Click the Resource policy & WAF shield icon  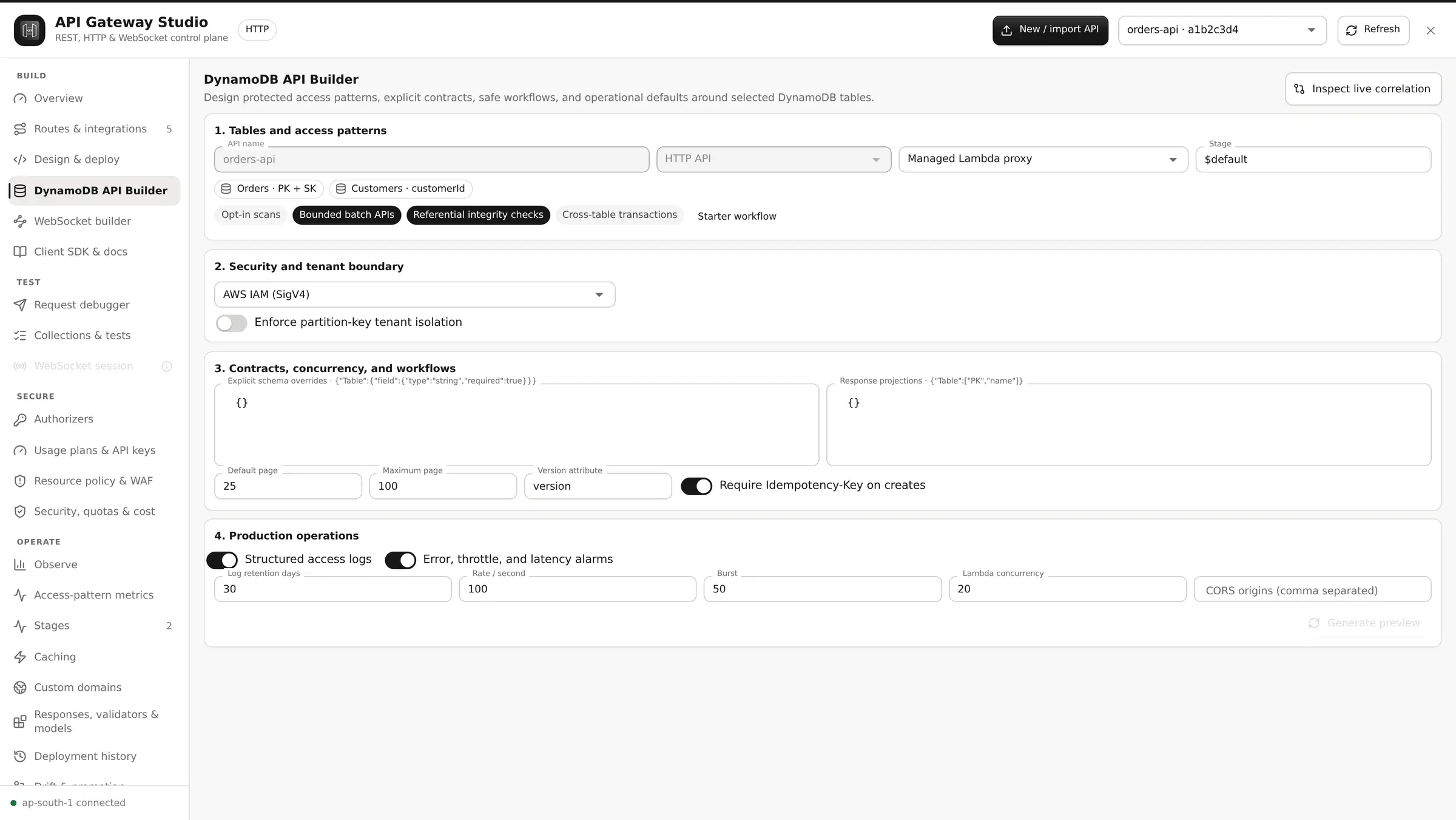click(20, 481)
